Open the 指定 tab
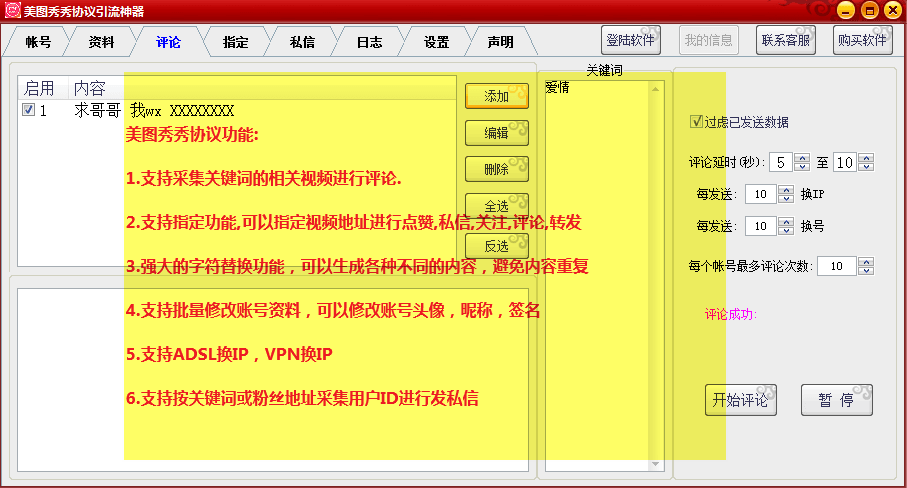The image size is (907, 488). coord(235,42)
